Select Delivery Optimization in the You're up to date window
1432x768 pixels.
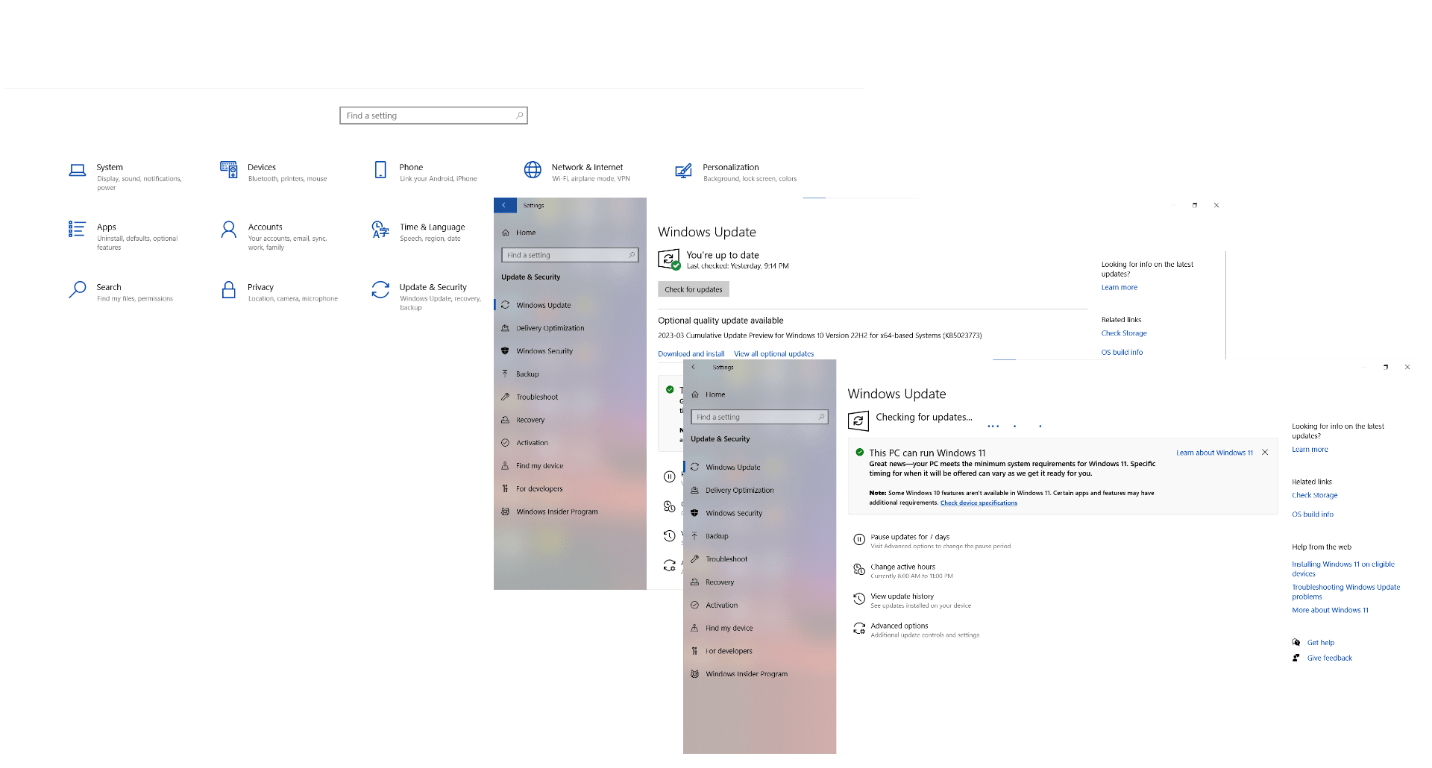point(550,328)
